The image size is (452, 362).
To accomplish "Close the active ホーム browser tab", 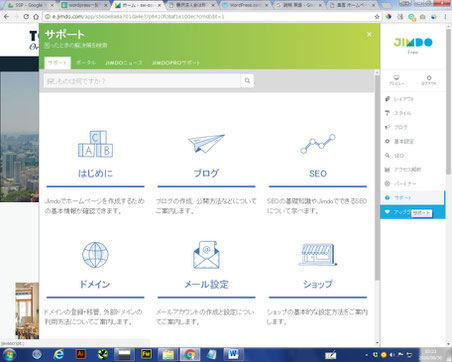I will tap(160, 5).
